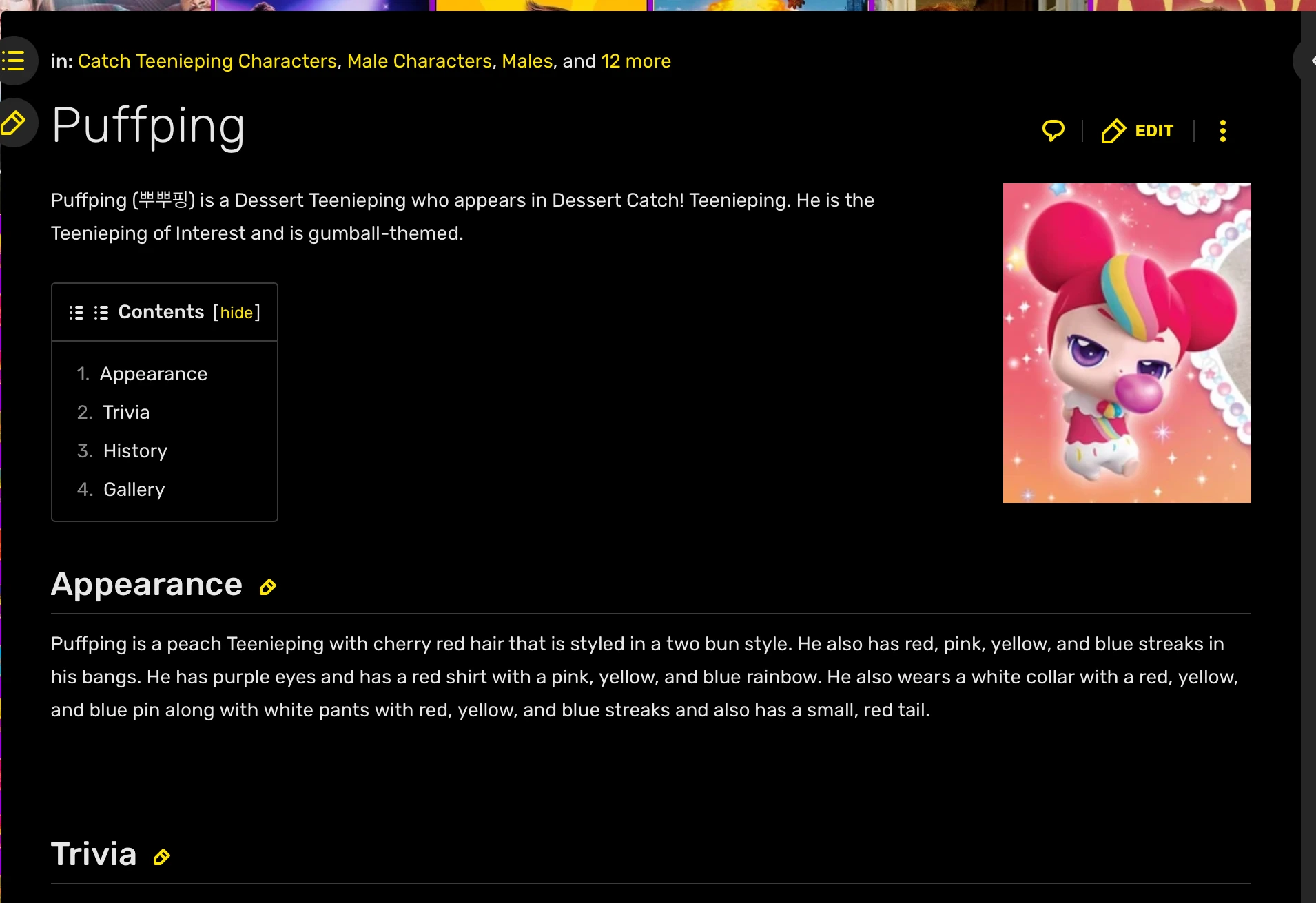Open the Male Characters category
1316x903 pixels.
(420, 61)
